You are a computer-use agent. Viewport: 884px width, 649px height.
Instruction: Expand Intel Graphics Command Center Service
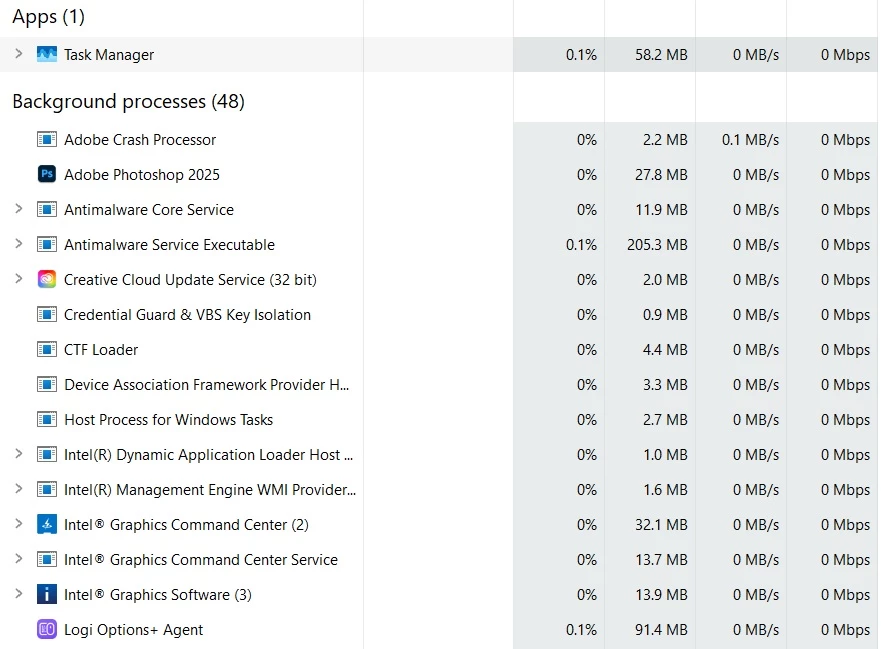point(19,558)
